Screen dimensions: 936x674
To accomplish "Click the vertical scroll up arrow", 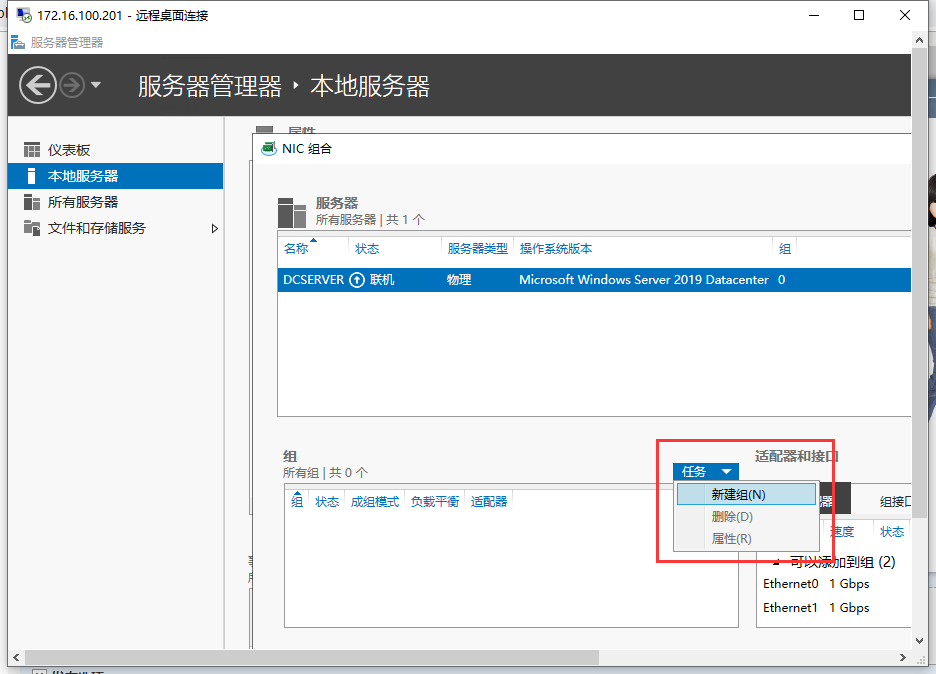I will 919,40.
